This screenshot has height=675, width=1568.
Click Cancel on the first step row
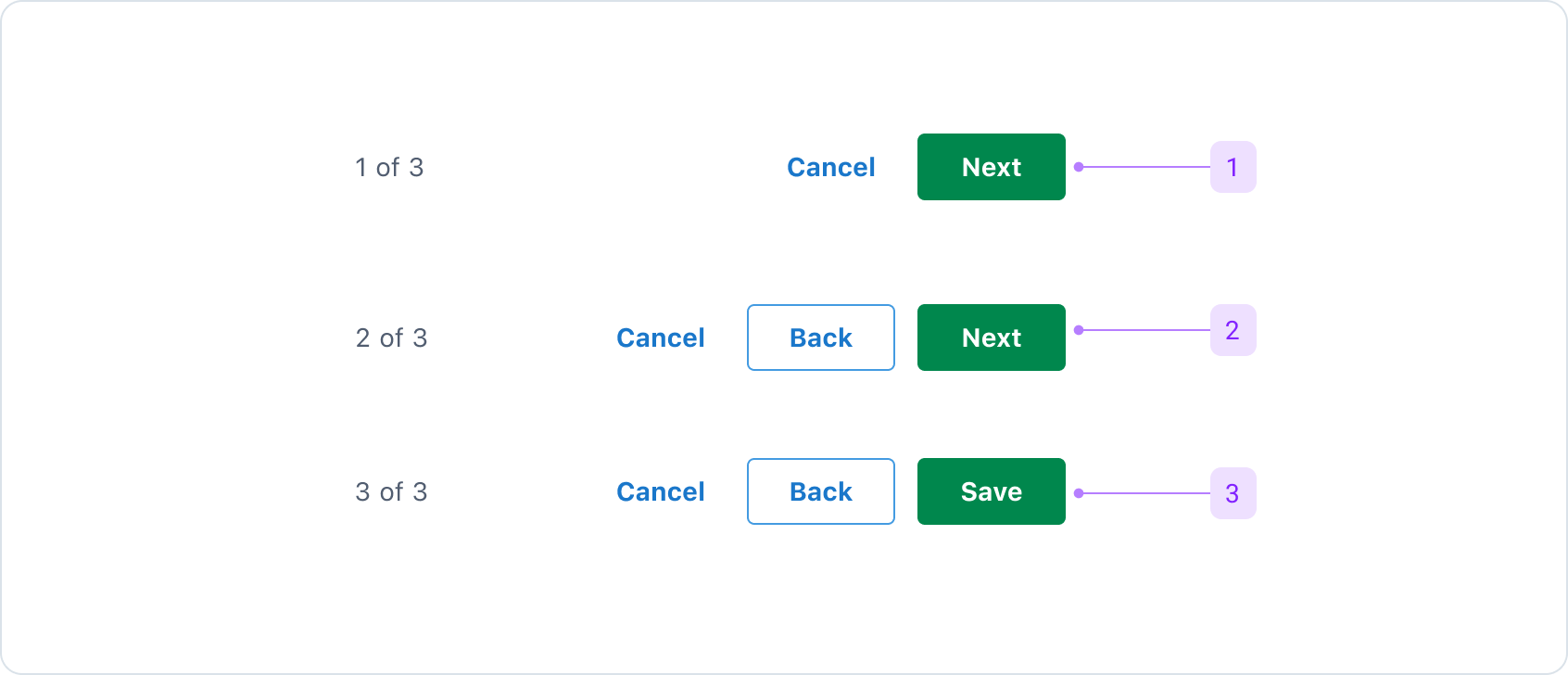[x=830, y=167]
